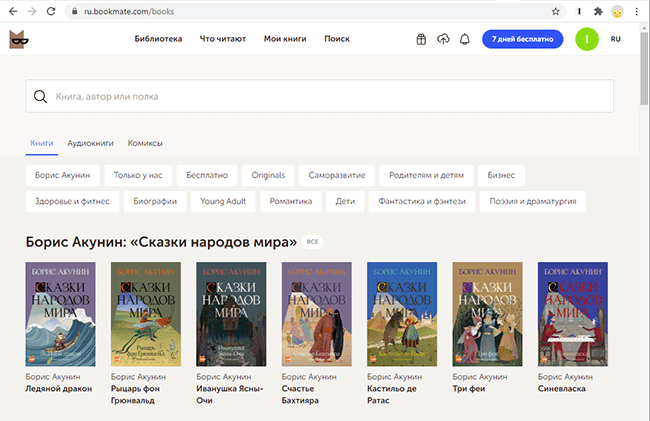Image resolution: width=650 pixels, height=421 pixels.
Task: Select the Саморазвитие chip
Action: (337, 175)
